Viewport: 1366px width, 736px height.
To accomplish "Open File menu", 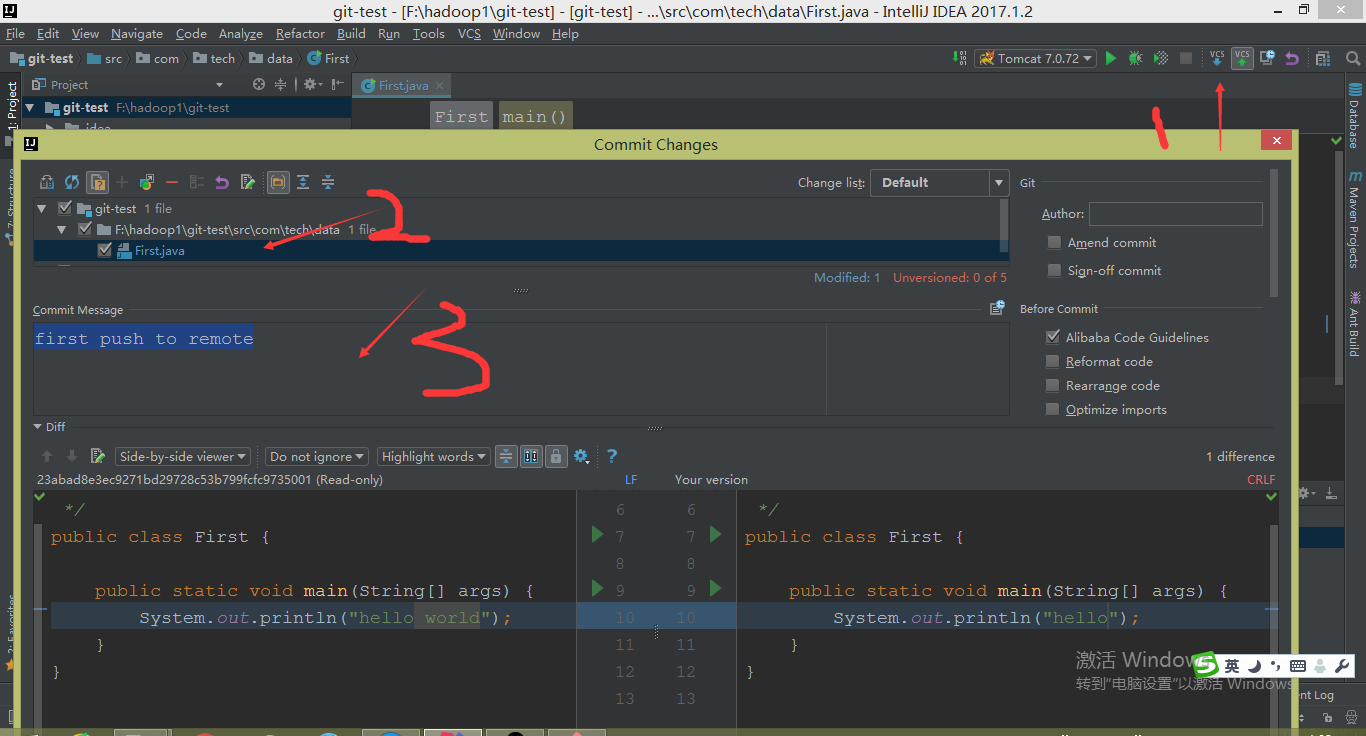I will point(15,34).
